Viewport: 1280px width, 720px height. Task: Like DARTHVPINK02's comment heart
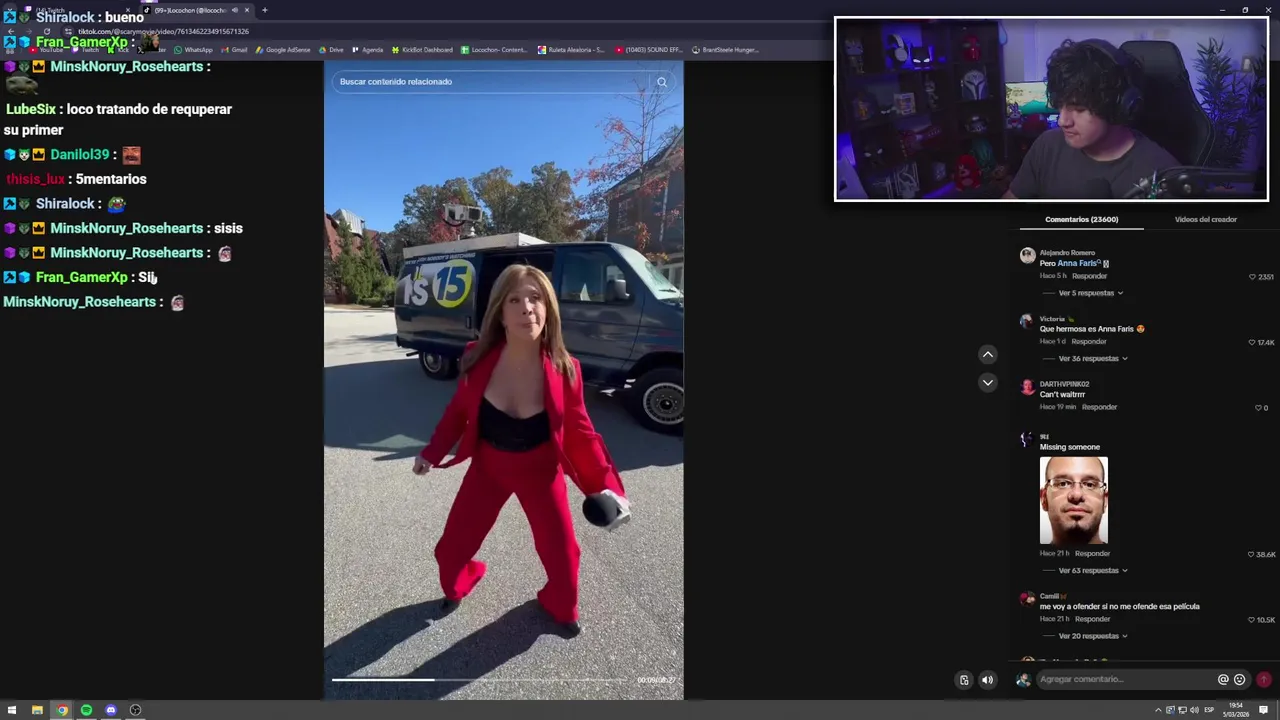(1259, 408)
